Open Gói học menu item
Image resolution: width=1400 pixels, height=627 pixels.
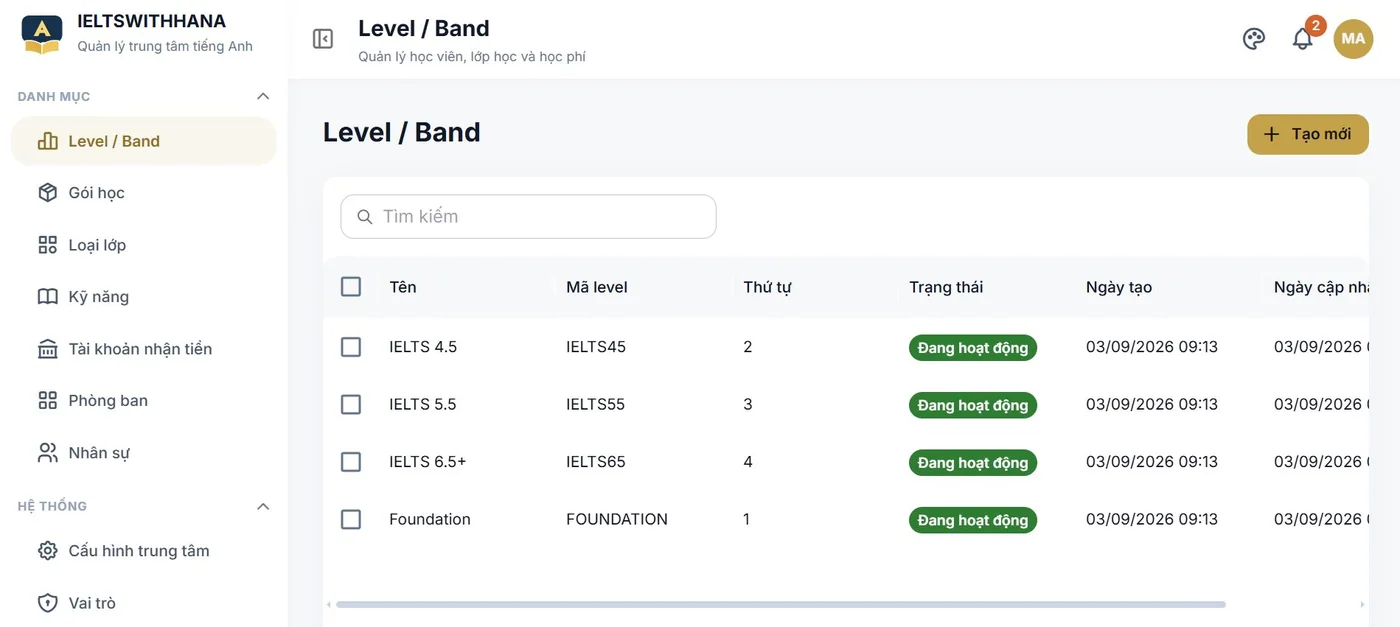coord(143,193)
